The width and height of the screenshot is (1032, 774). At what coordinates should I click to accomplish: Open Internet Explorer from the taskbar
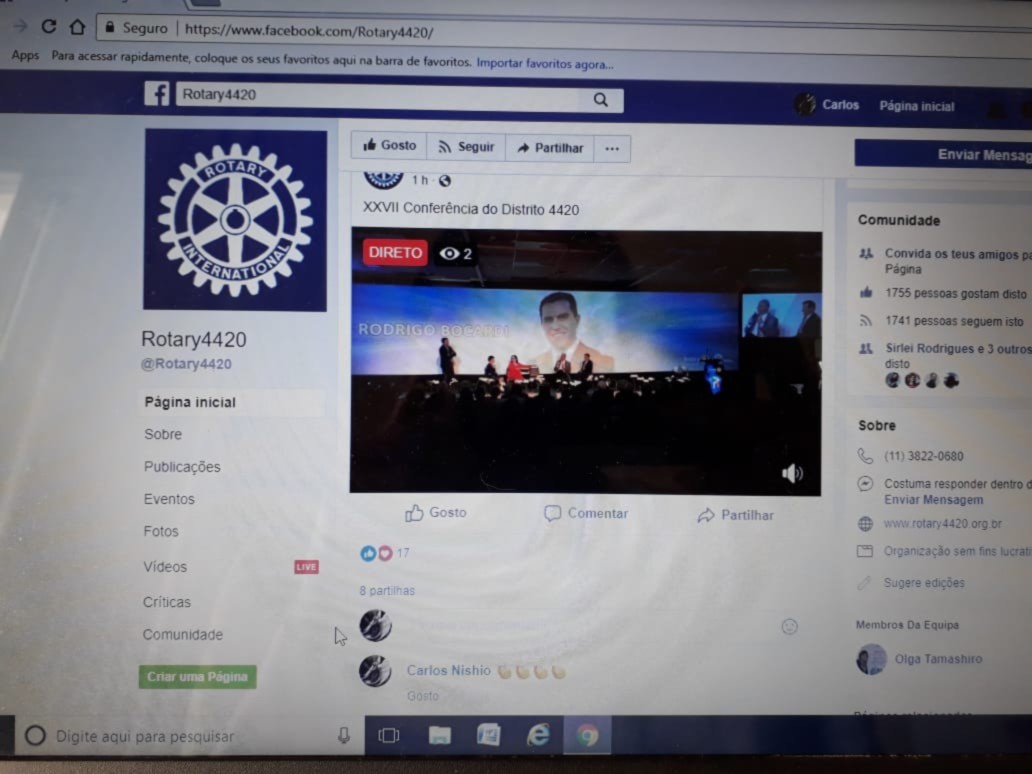coord(538,736)
